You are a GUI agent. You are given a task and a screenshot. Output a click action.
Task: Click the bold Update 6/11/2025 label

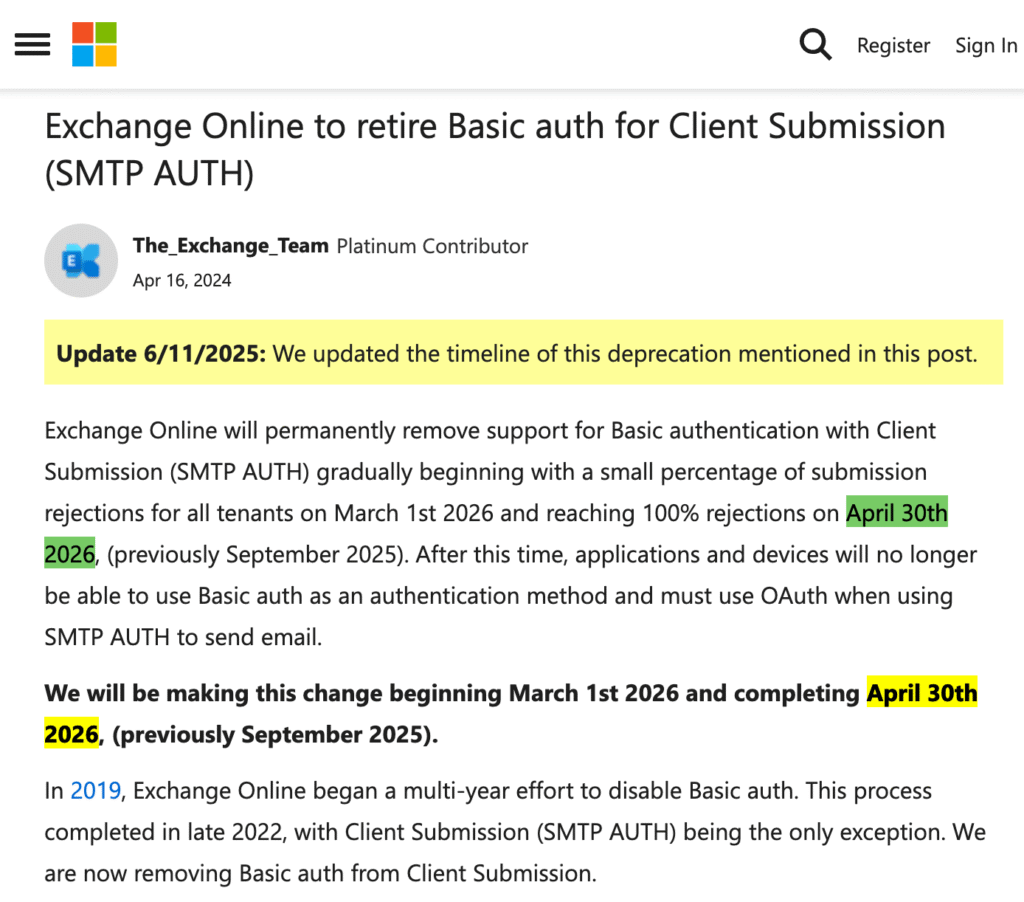click(161, 353)
